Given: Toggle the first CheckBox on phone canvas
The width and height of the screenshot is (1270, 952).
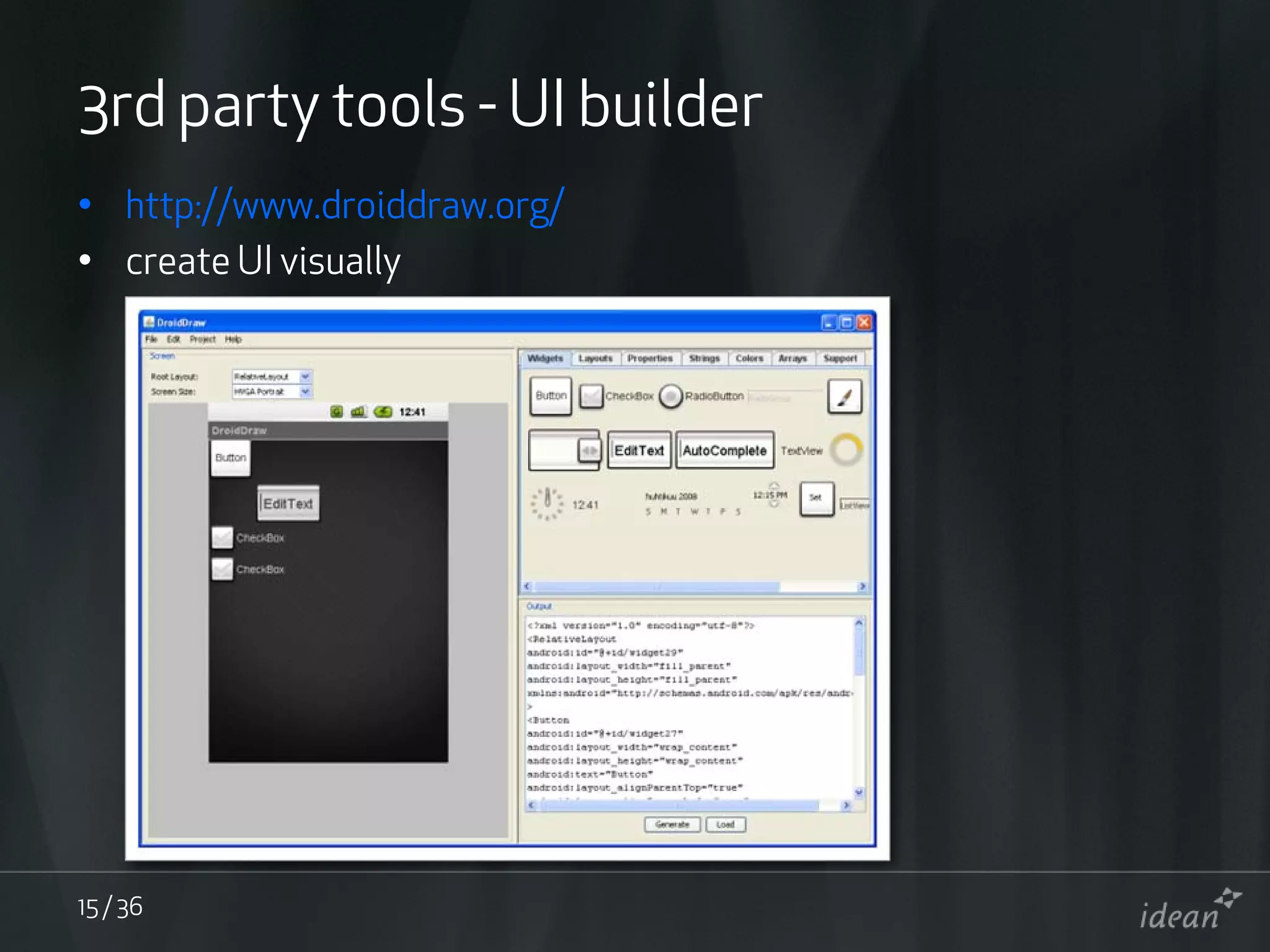Looking at the screenshot, I should (x=222, y=537).
